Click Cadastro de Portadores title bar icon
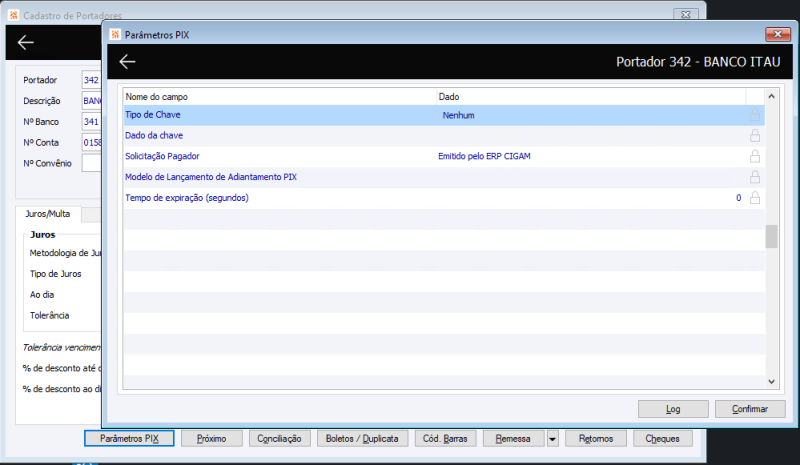Viewport: 800px width, 465px height. (x=14, y=15)
